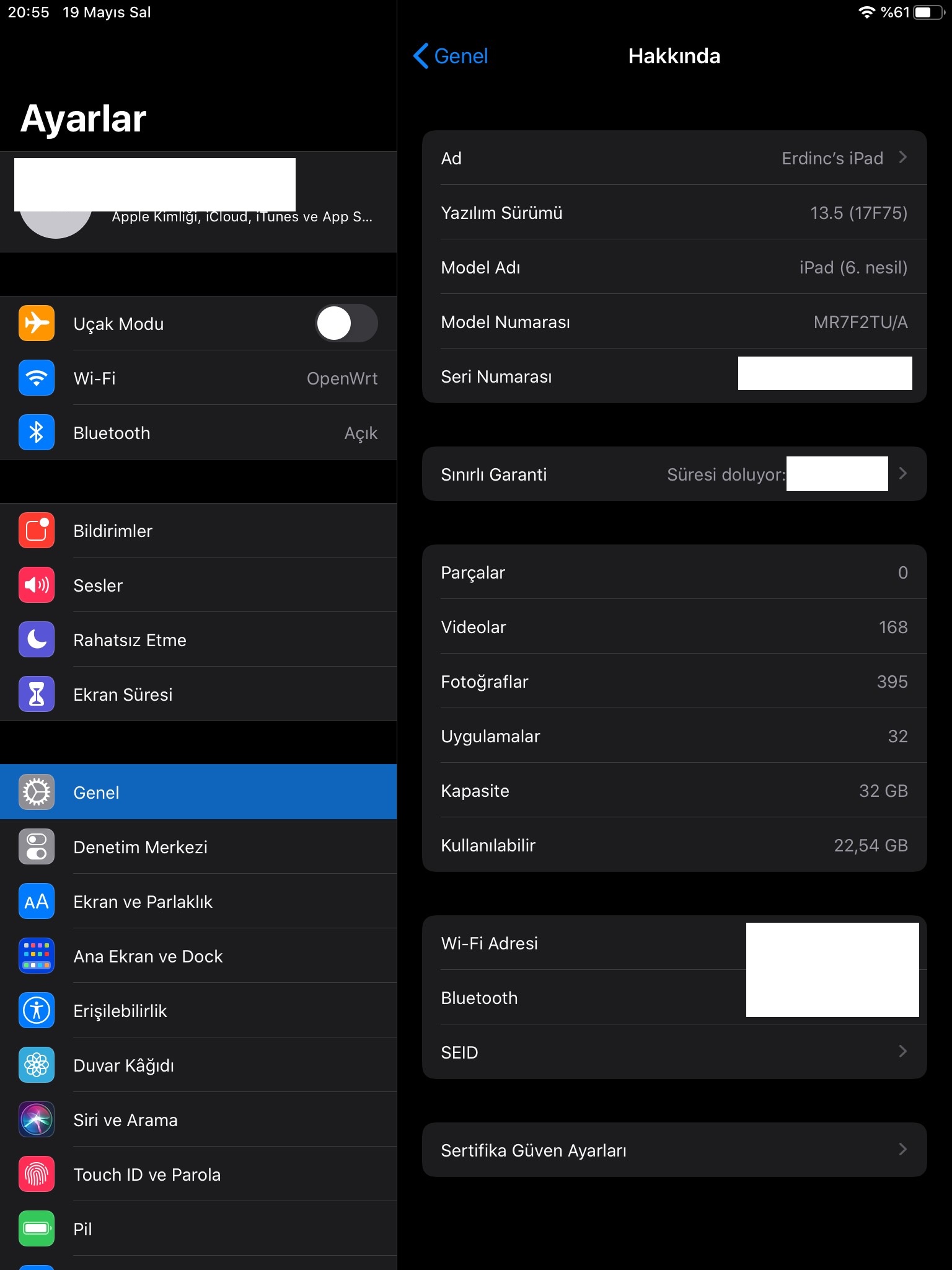The image size is (952, 1270).
Task: Tap the Hakkında page title
Action: (674, 56)
